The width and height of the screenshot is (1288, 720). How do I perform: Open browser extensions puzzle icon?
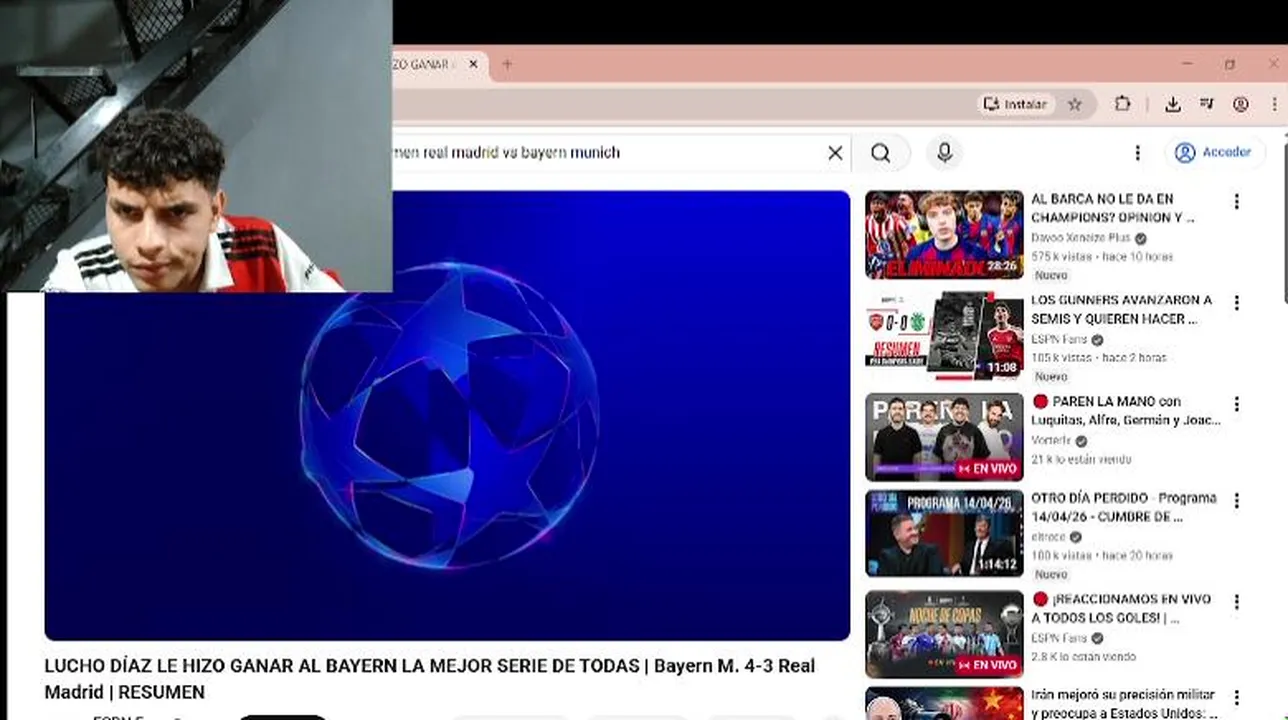(1122, 104)
